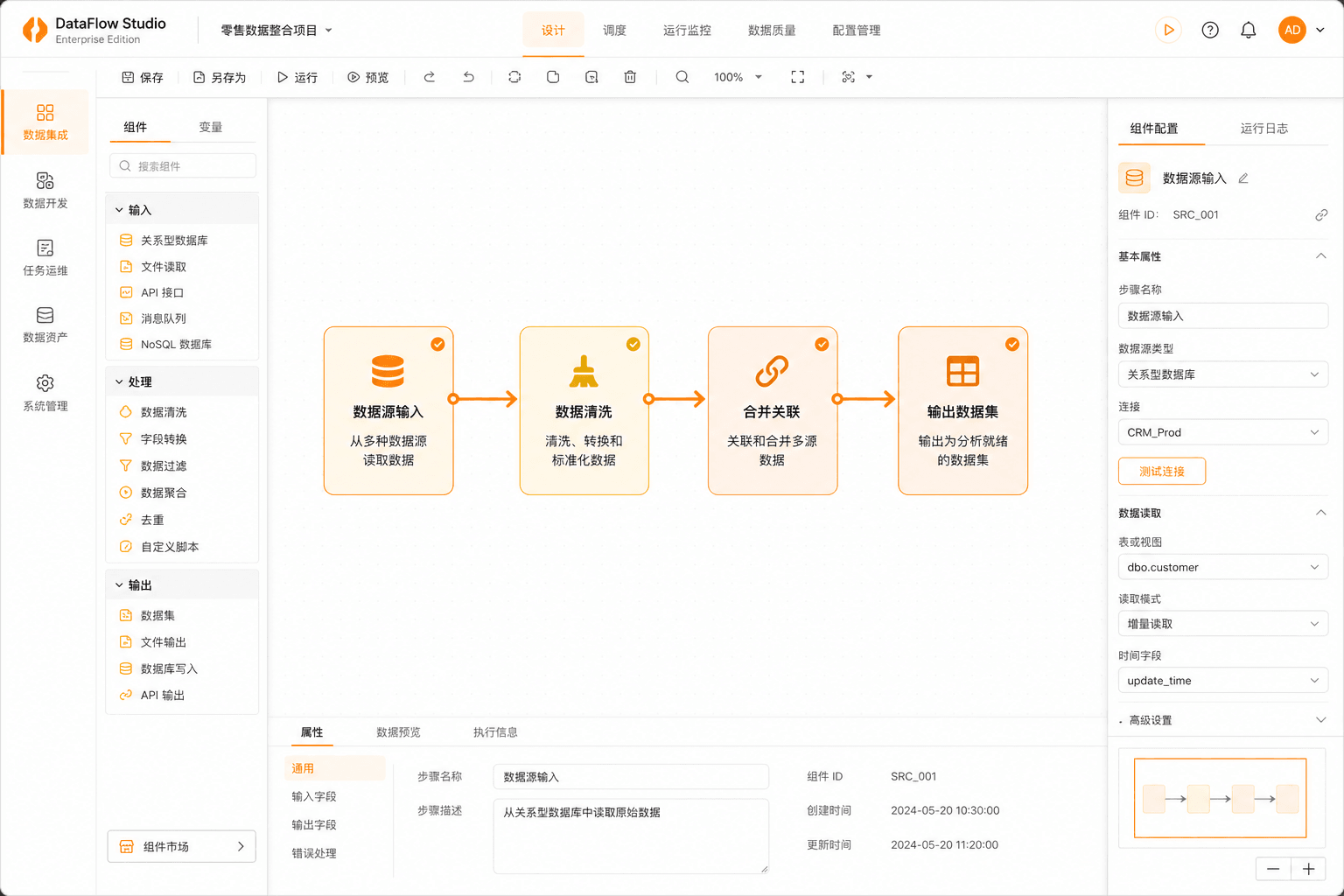This screenshot has width=1344, height=896.
Task: Click the redo arrow icon in toolbar
Action: [430, 77]
